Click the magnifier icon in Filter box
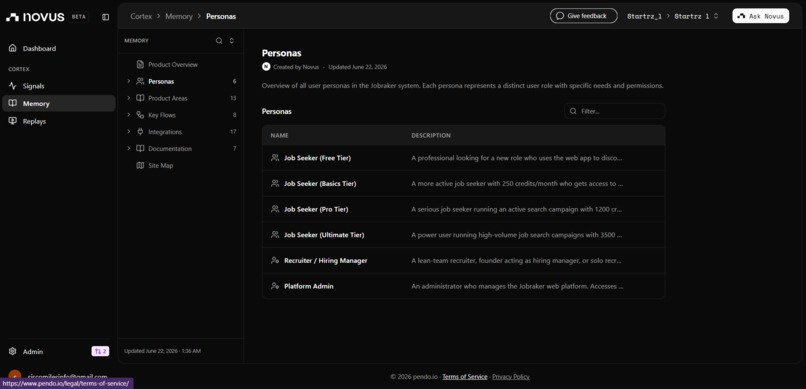 click(x=573, y=111)
